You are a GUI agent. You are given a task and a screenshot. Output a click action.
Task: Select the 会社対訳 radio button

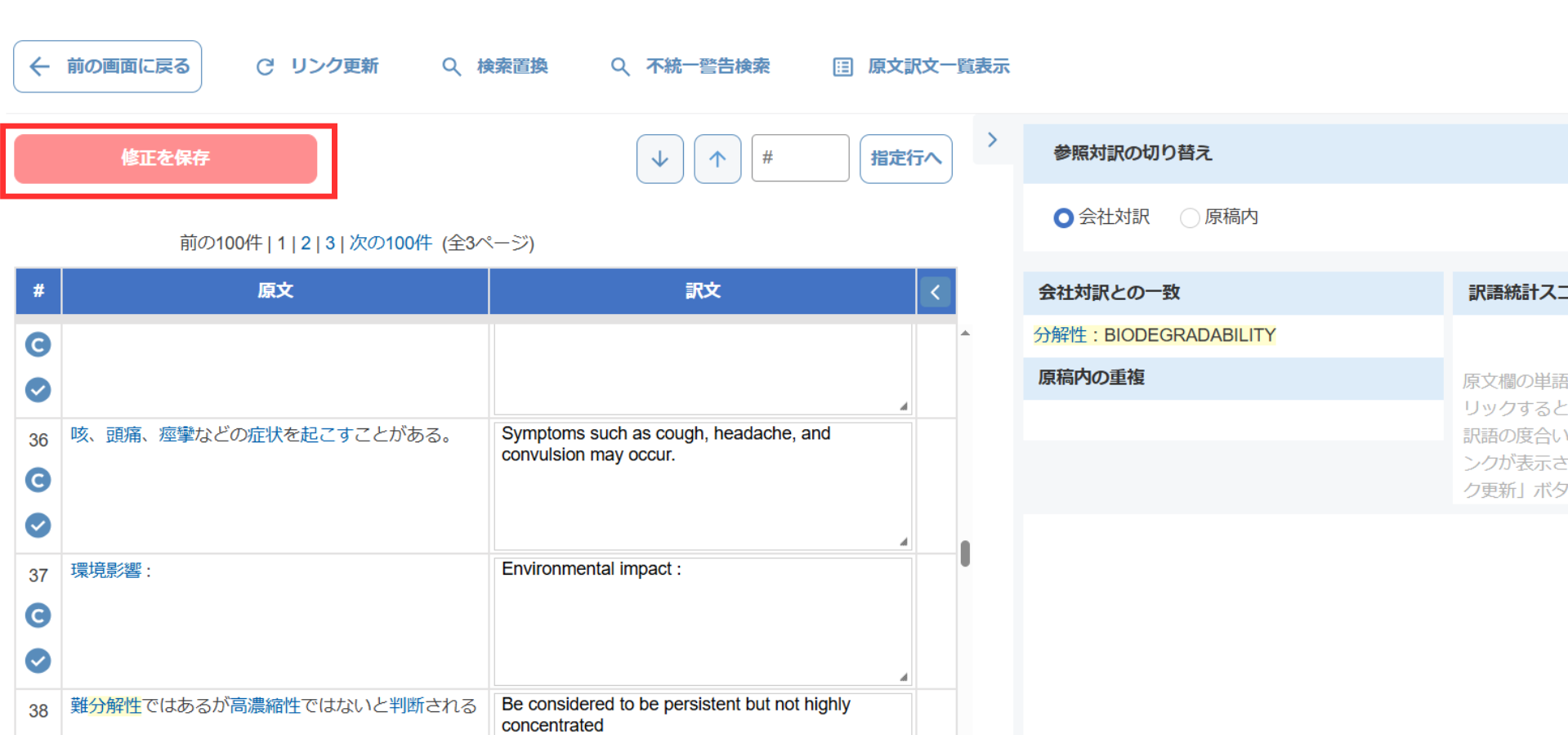tap(1063, 217)
